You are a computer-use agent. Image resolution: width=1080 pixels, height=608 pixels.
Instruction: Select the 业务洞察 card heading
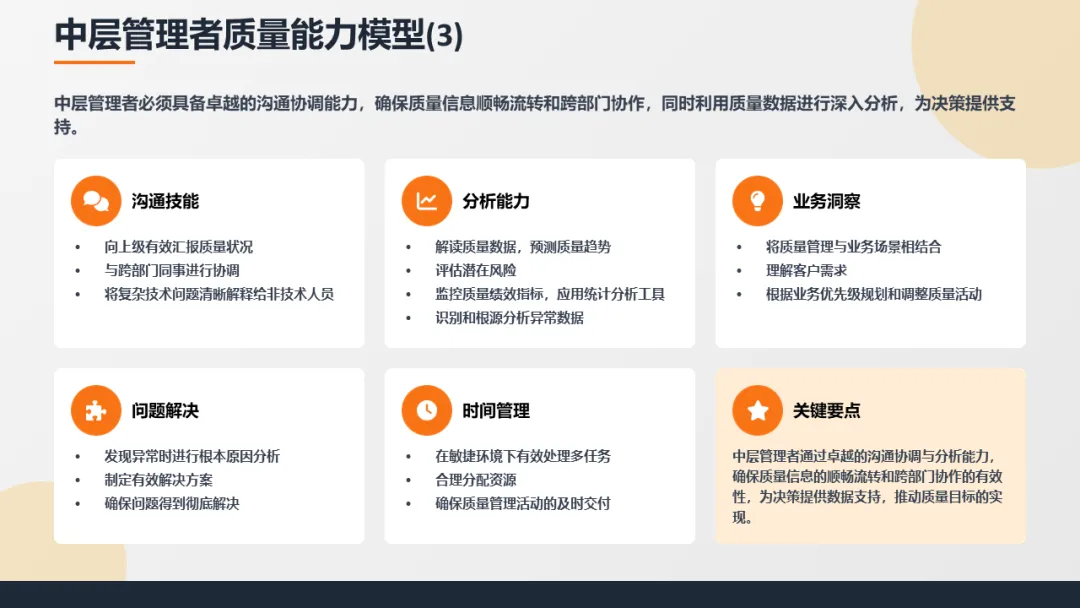[827, 201]
